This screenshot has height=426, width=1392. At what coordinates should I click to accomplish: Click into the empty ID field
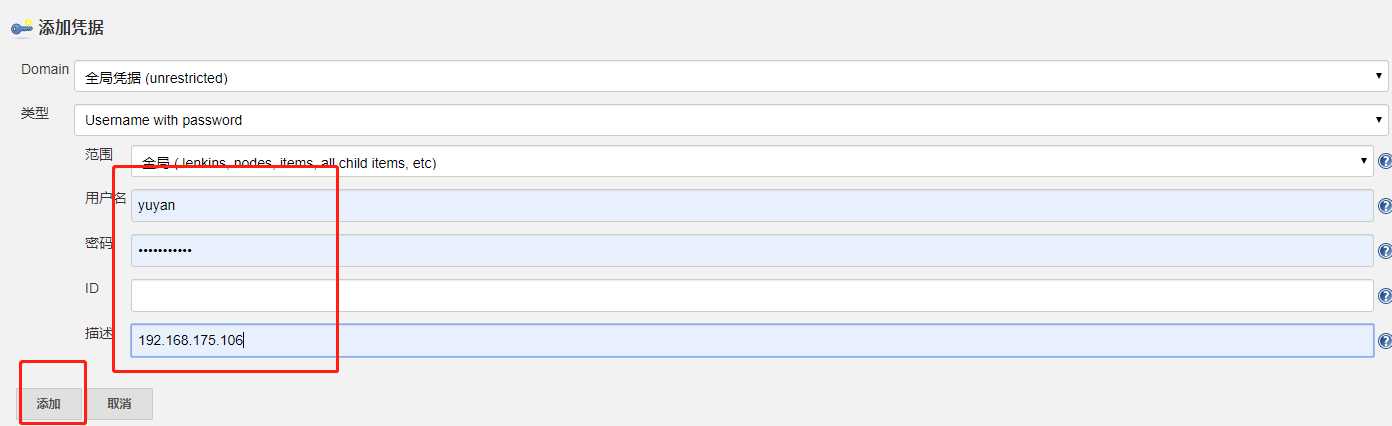coord(752,295)
